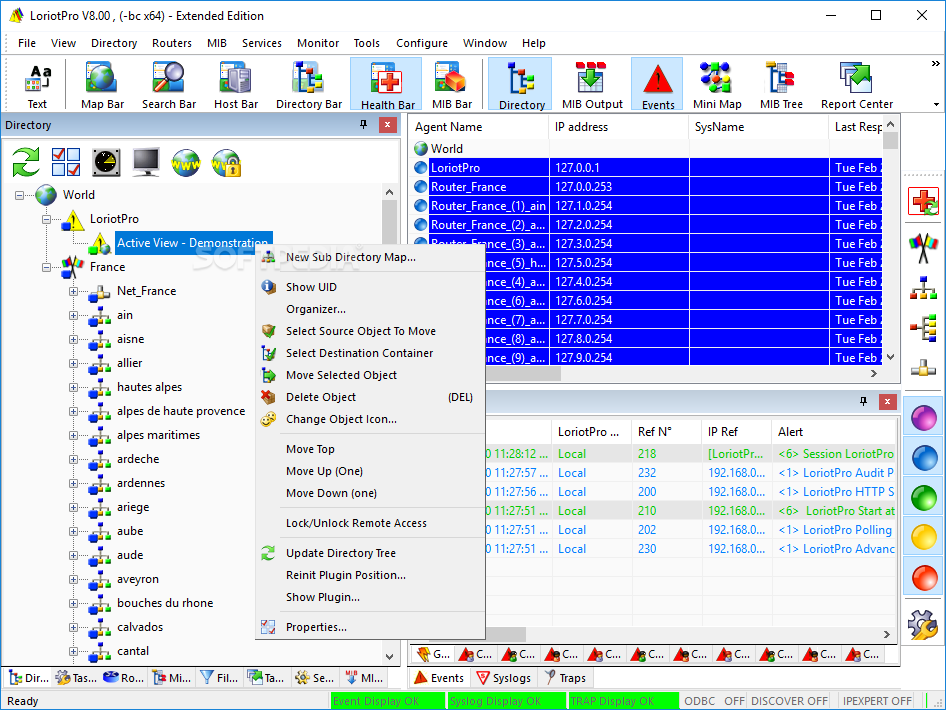Expand the ardeche tree node

click(74, 460)
